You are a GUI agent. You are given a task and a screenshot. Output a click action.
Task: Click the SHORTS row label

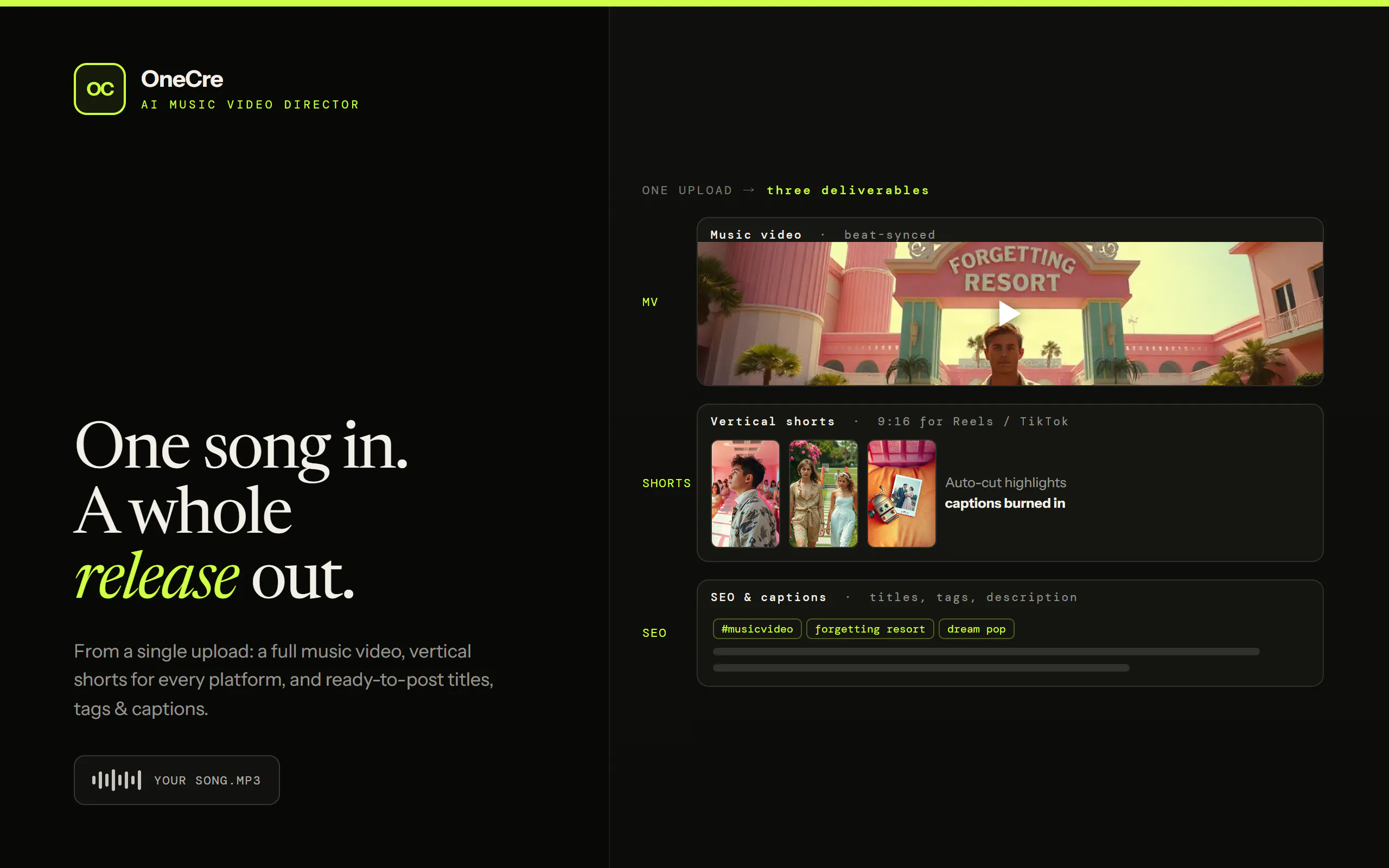pyautogui.click(x=666, y=483)
